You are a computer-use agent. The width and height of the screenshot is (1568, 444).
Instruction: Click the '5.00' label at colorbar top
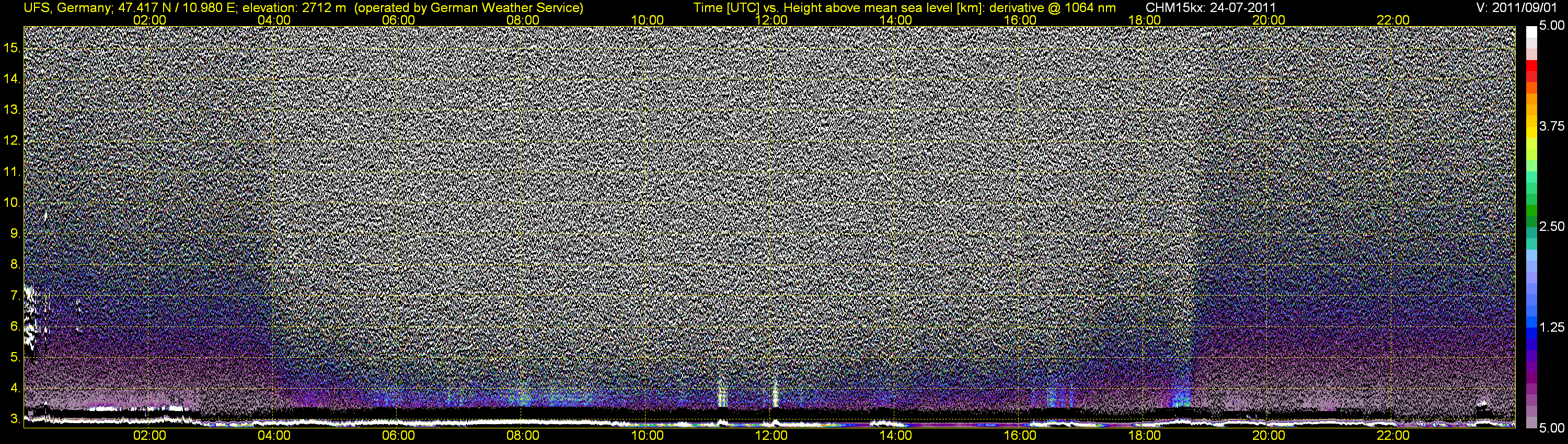point(1552,26)
